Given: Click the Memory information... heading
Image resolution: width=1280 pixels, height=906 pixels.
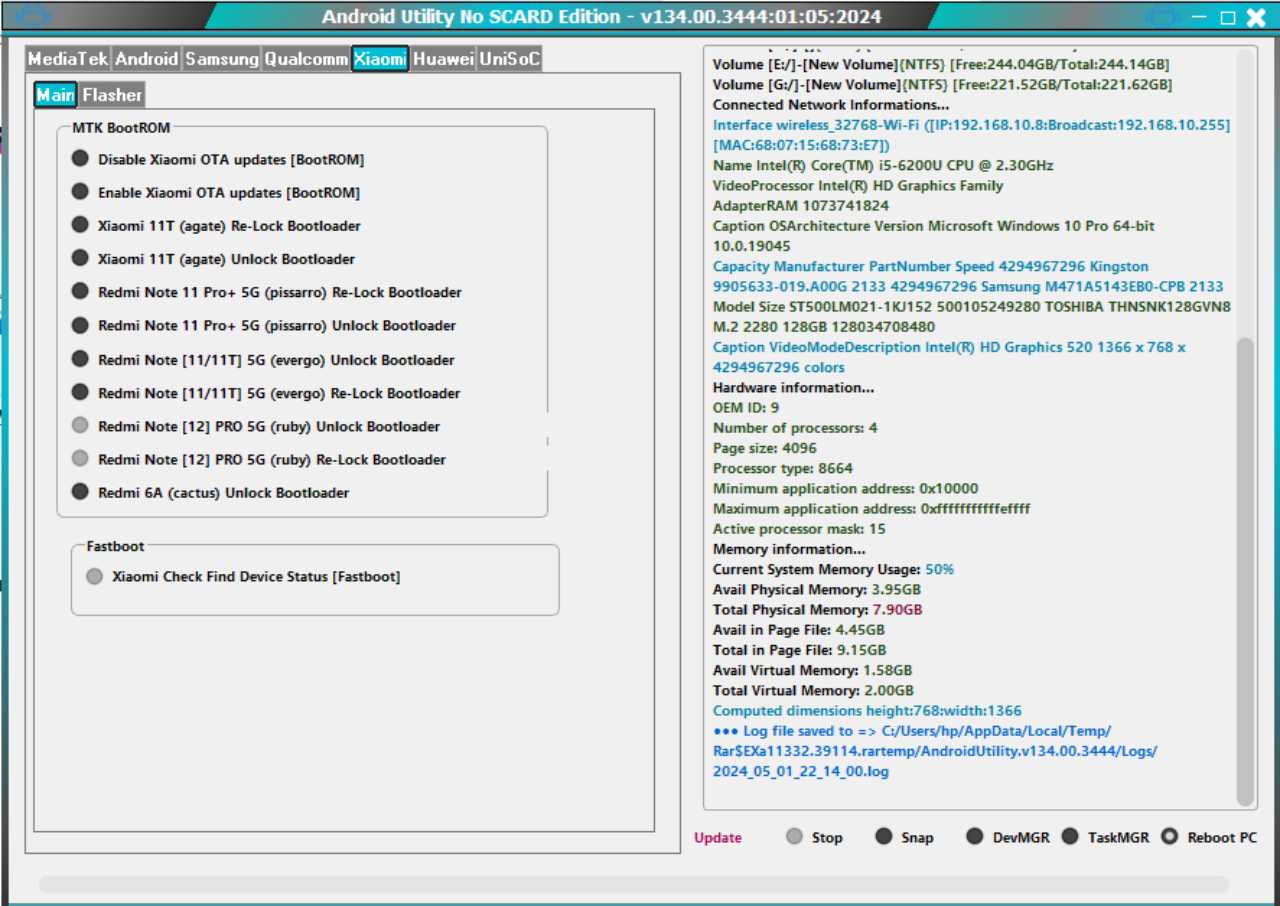Looking at the screenshot, I should click(789, 549).
